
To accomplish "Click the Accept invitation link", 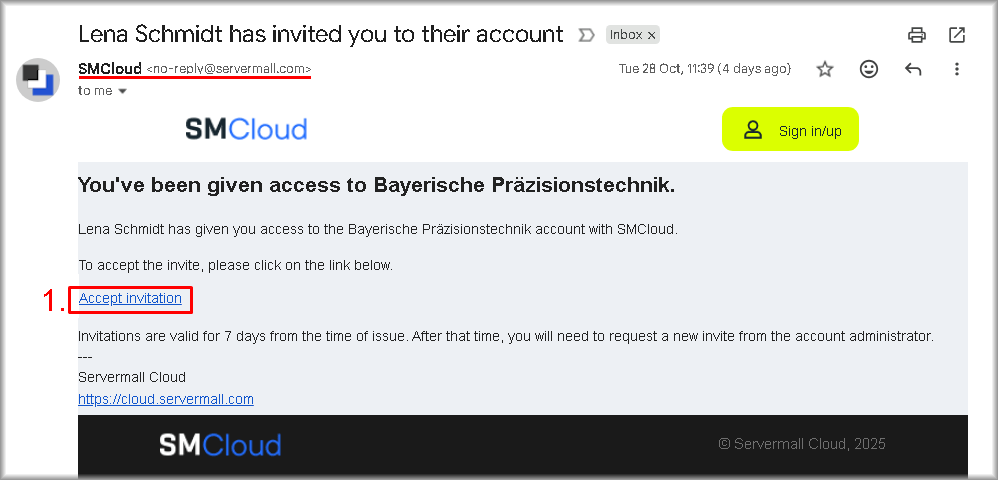I will point(130,298).
